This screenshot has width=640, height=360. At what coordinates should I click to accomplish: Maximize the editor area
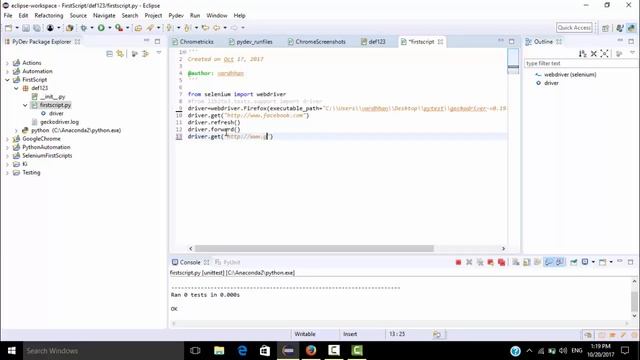[512, 41]
